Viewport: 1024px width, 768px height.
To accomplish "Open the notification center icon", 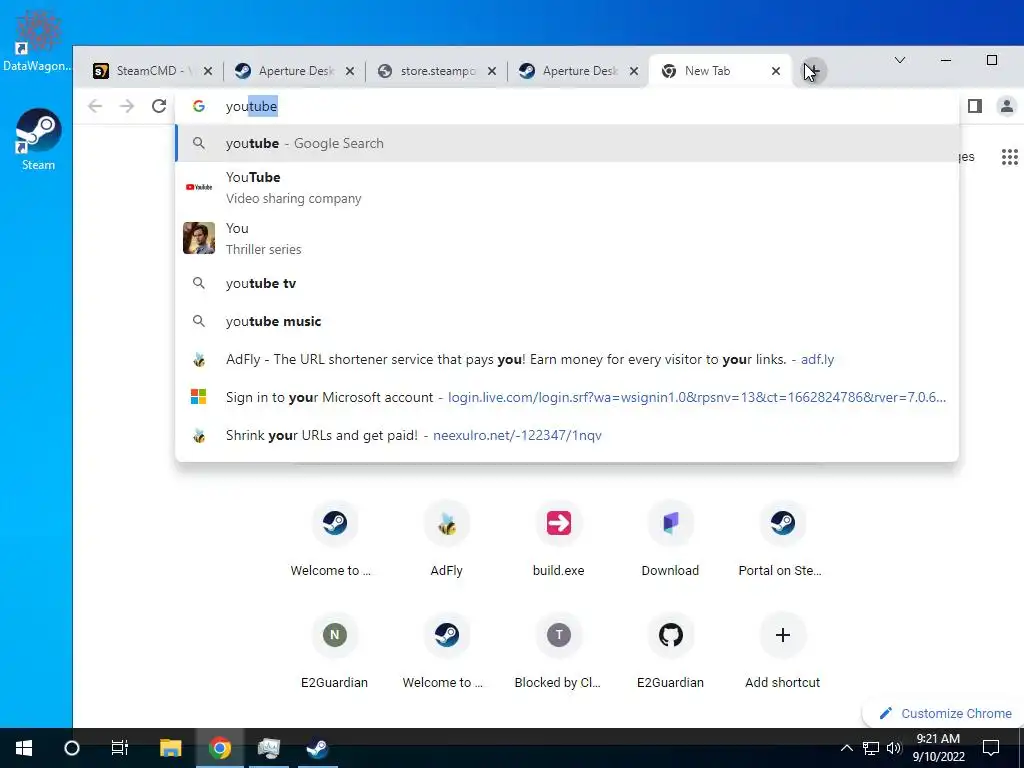I will (x=991, y=748).
